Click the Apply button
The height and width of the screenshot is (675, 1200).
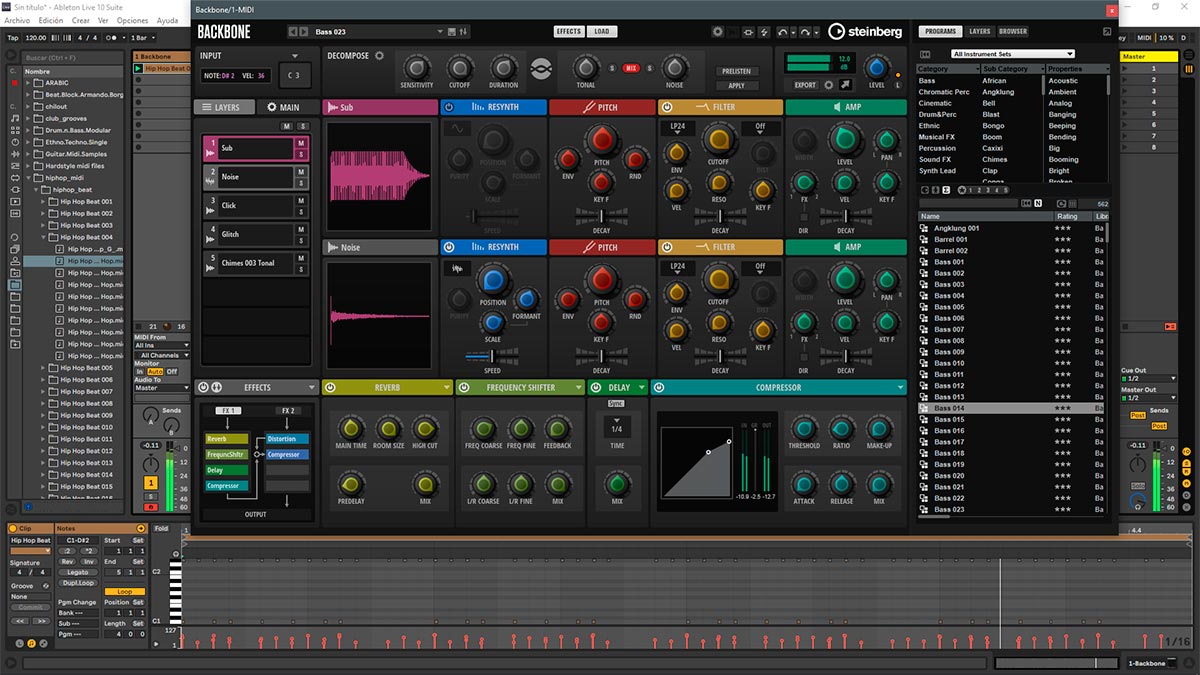point(737,86)
